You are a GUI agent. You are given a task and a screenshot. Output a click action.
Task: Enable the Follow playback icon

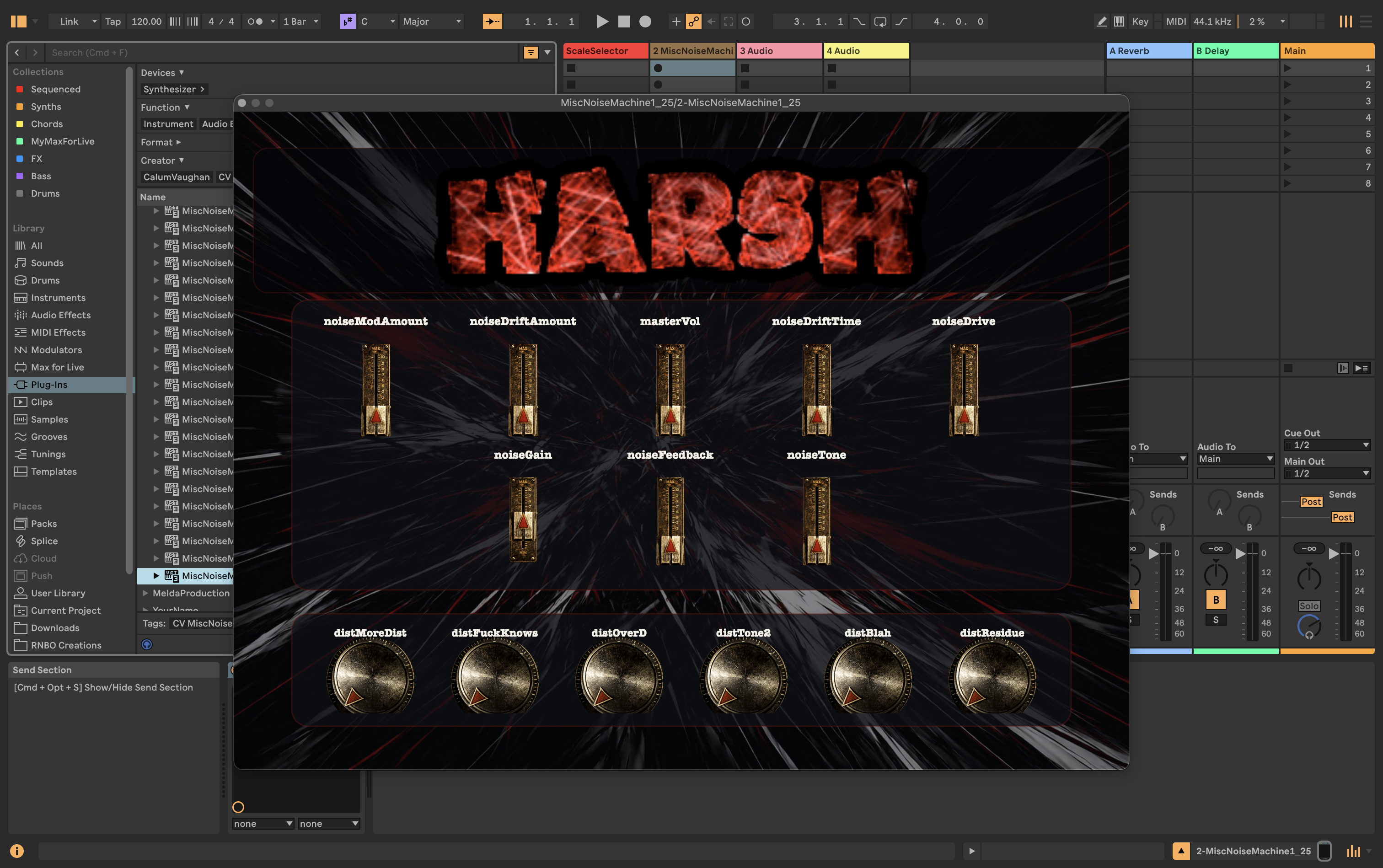click(492, 21)
